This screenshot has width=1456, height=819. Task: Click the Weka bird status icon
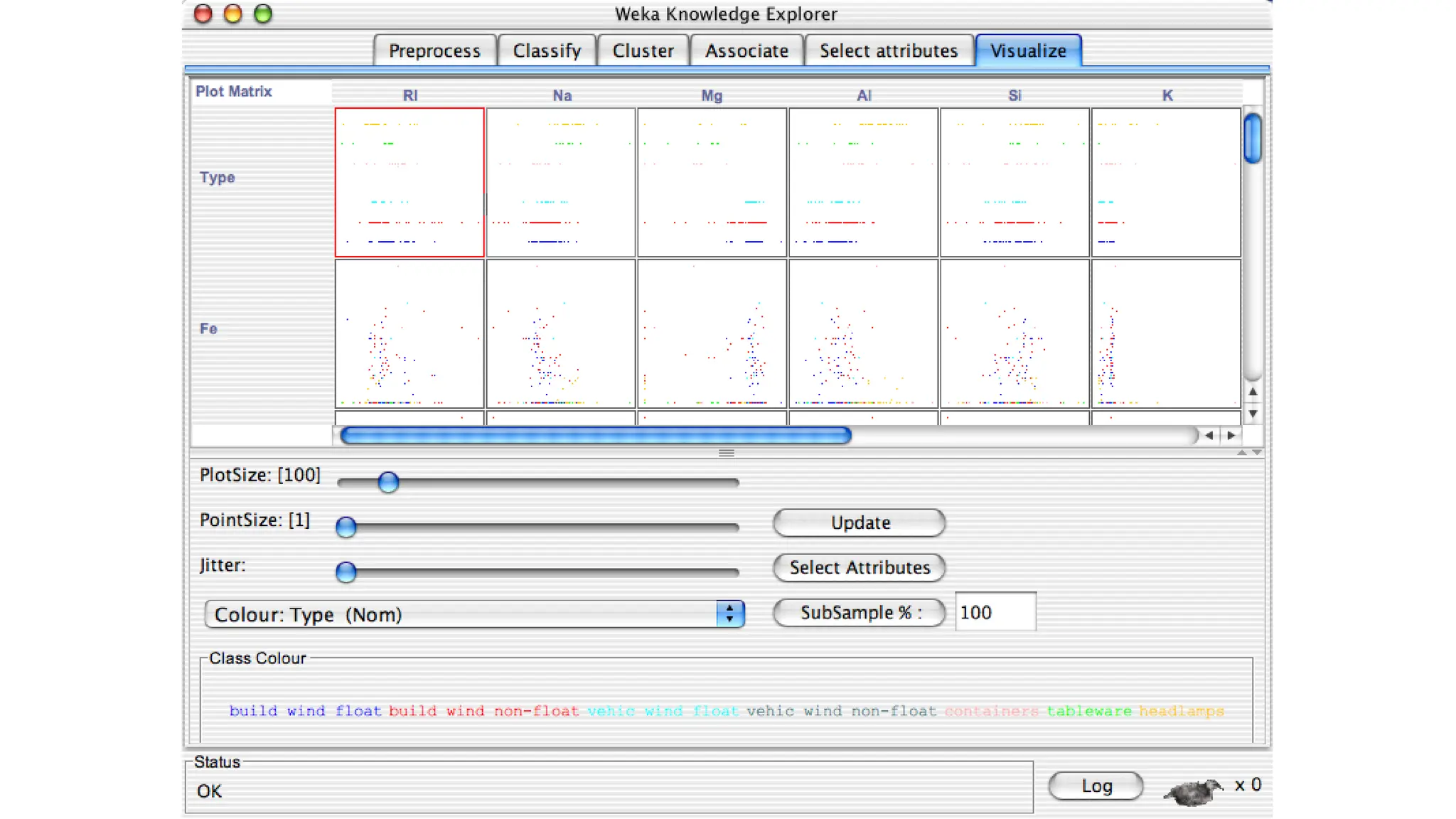[x=1193, y=791]
